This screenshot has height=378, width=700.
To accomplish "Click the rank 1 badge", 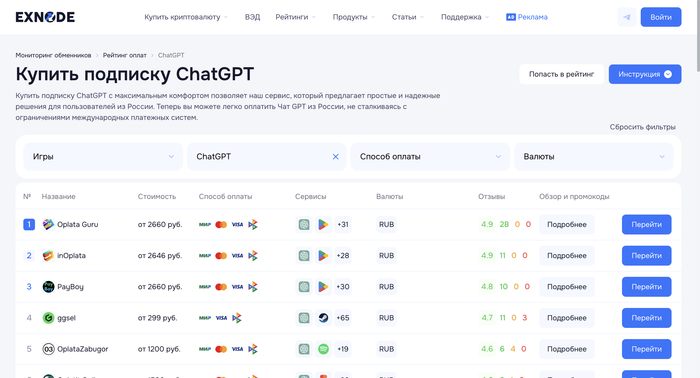I will [x=29, y=224].
